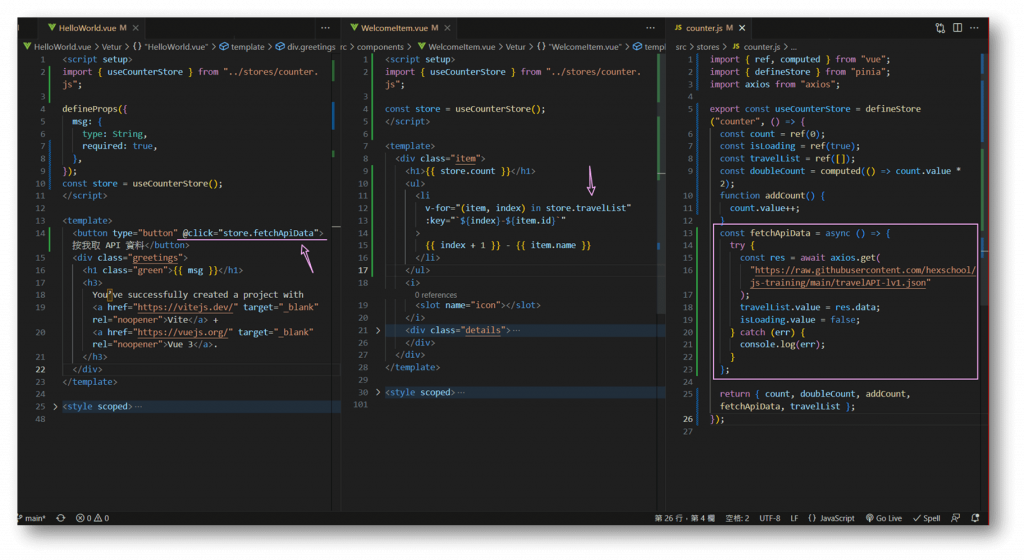The image size is (1024, 560).
Task: Click the feedback icon in status bar
Action: (x=956, y=518)
